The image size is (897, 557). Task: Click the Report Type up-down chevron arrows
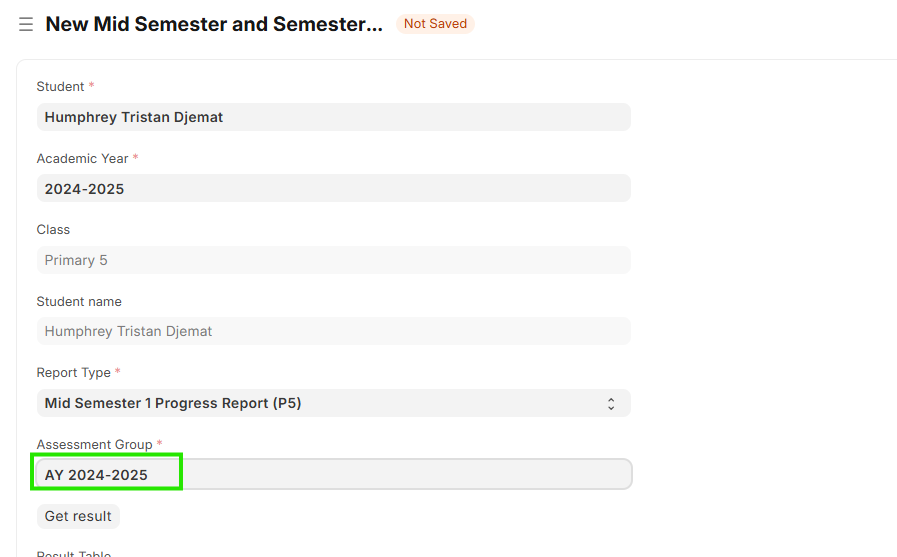(x=611, y=404)
